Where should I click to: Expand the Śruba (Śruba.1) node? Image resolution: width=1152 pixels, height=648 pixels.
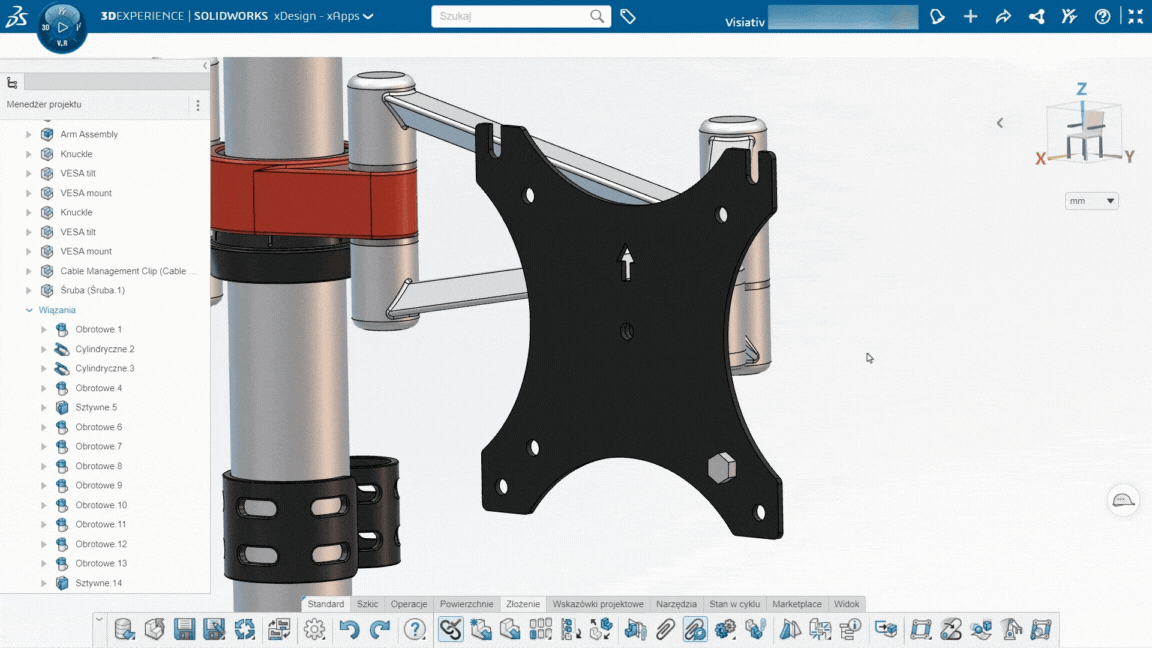[29, 290]
